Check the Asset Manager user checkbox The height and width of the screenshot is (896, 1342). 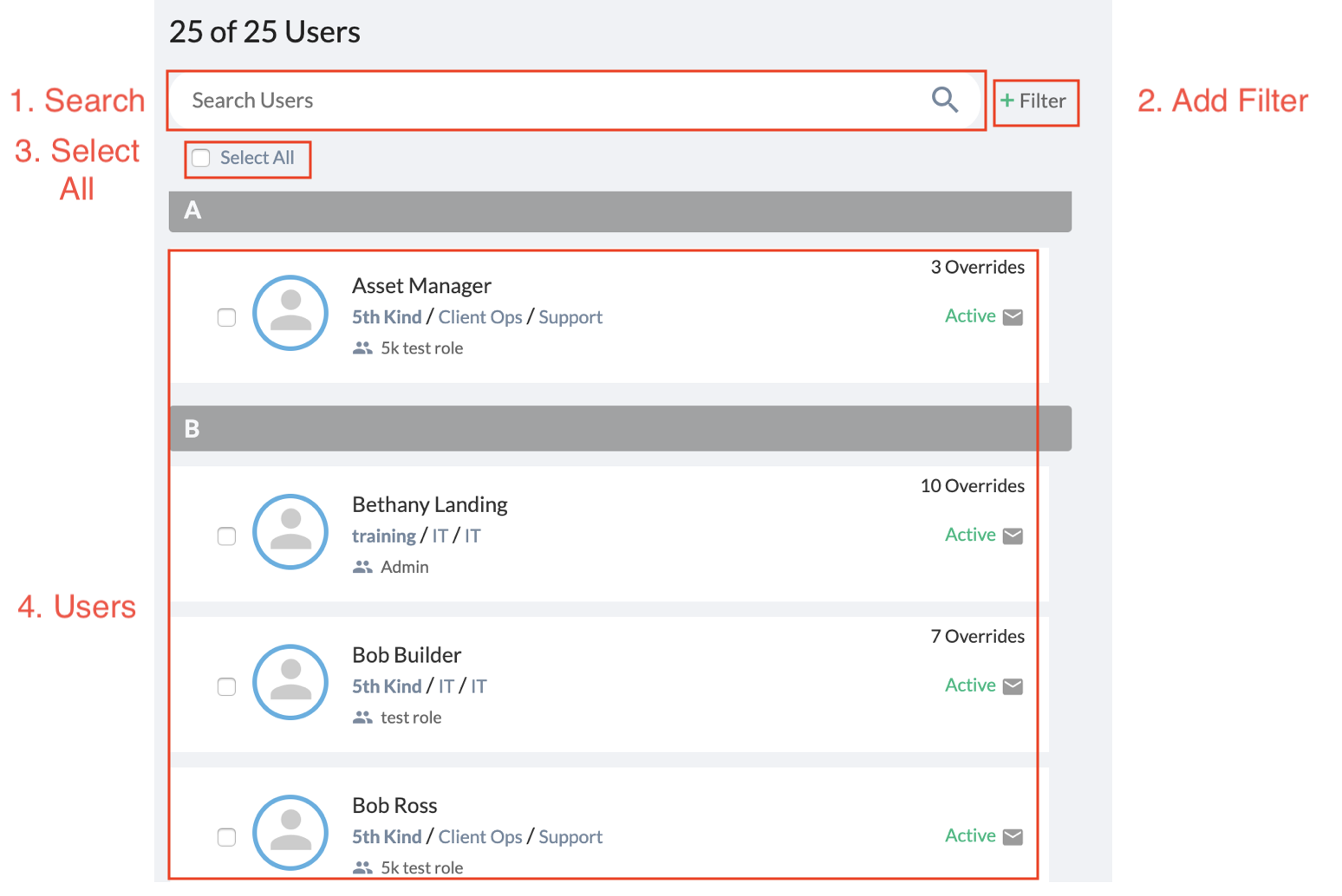click(226, 317)
